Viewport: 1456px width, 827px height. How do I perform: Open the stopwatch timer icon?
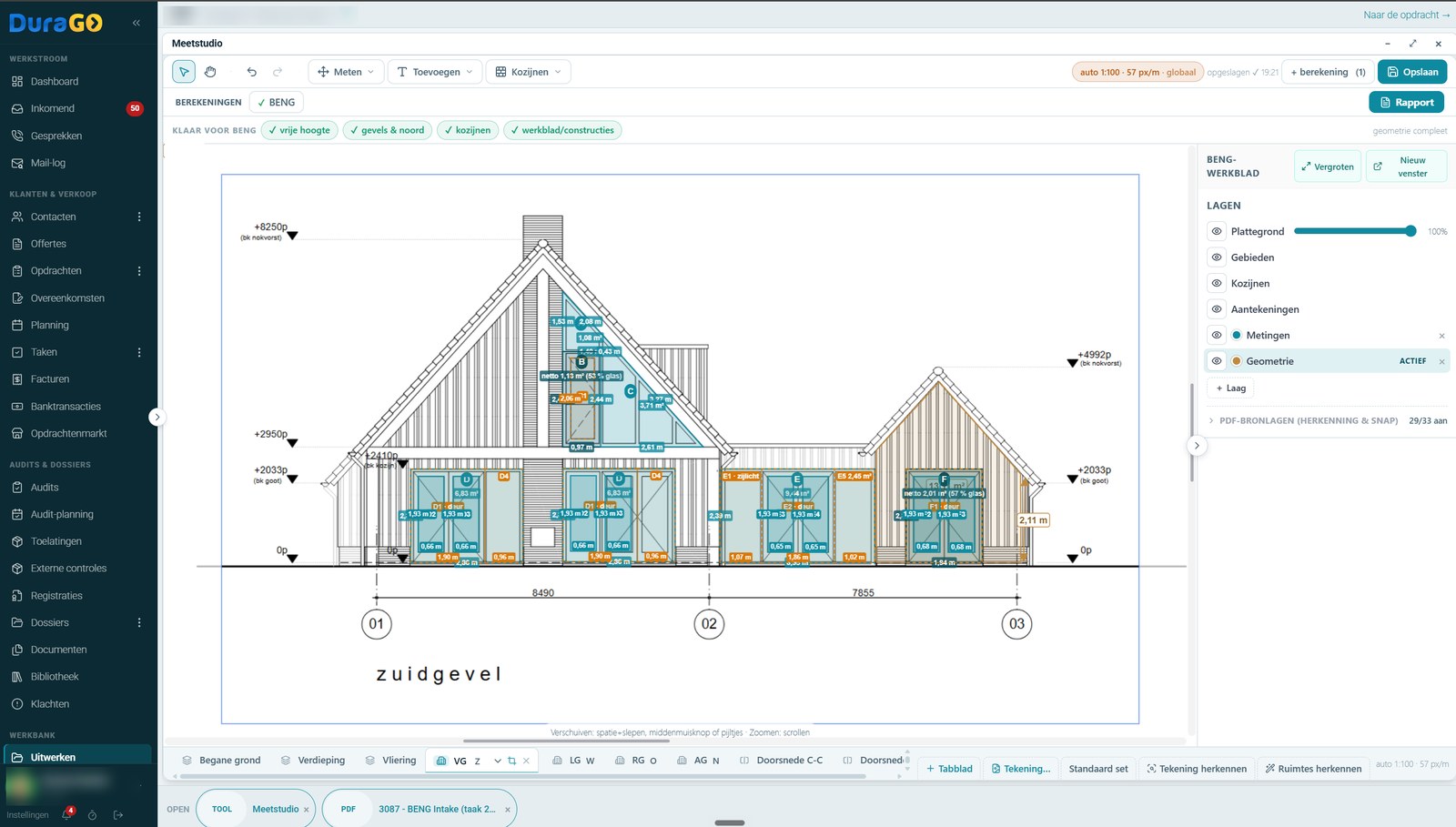92,815
